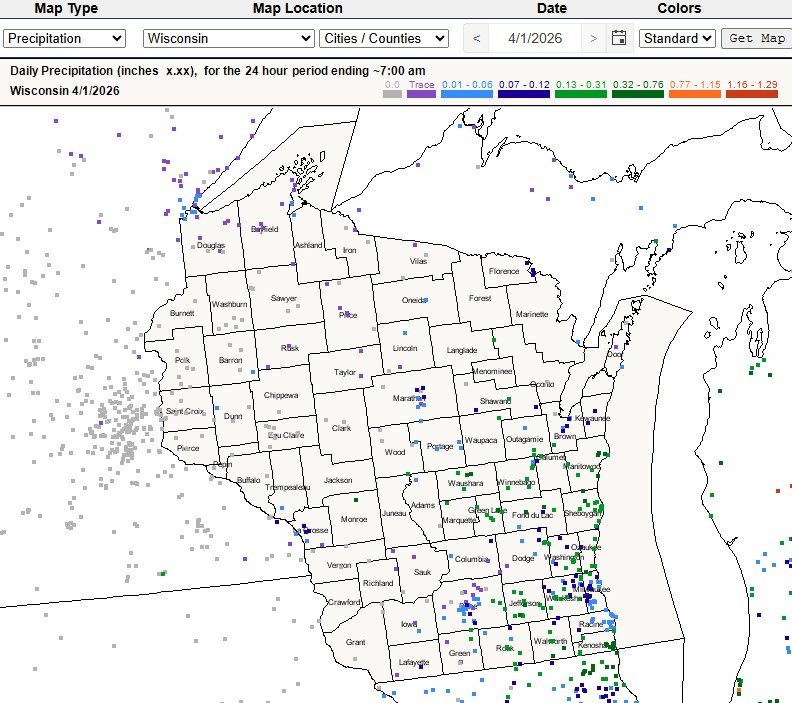Click the Vilas county label on map
Image resolution: width=792 pixels, height=703 pixels.
click(418, 261)
